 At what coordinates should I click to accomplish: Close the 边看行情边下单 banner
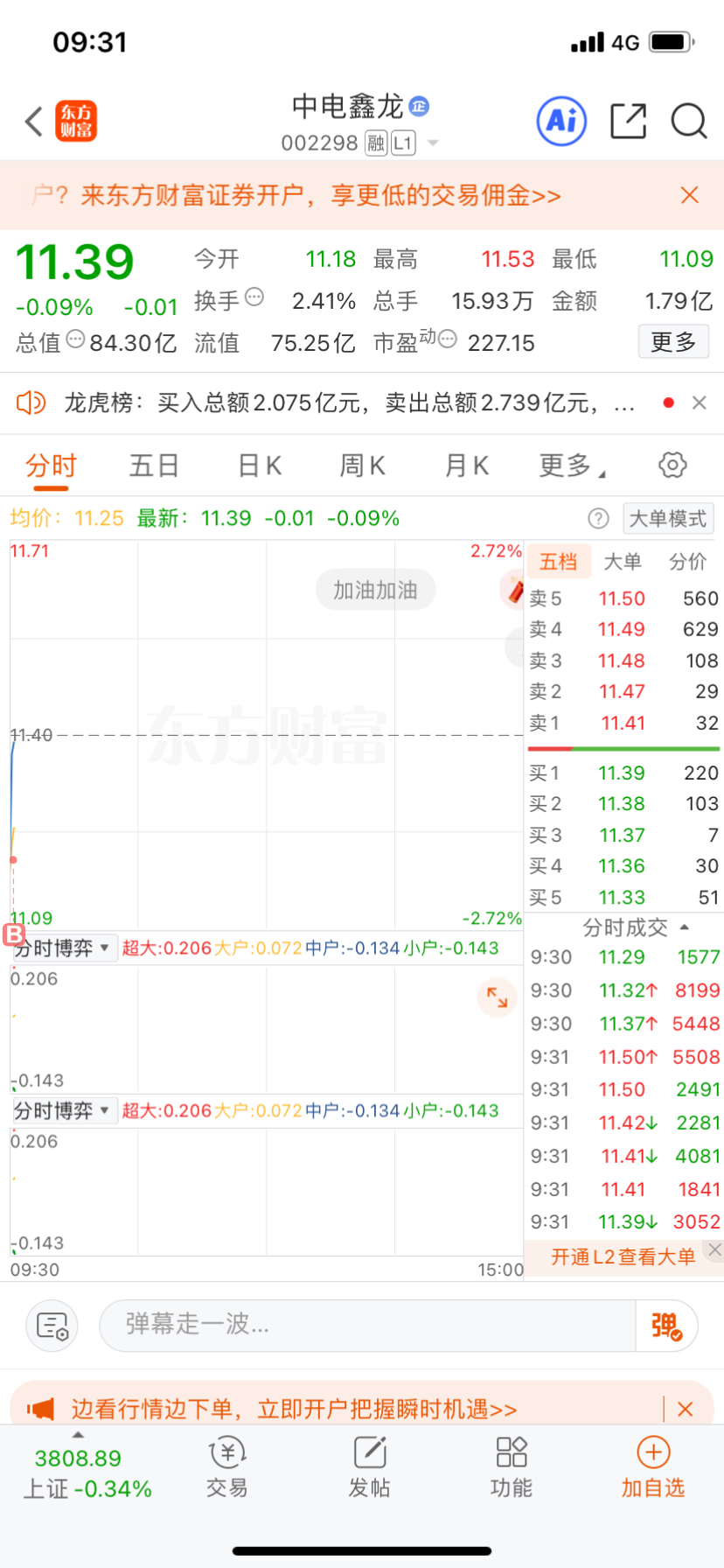click(686, 1409)
